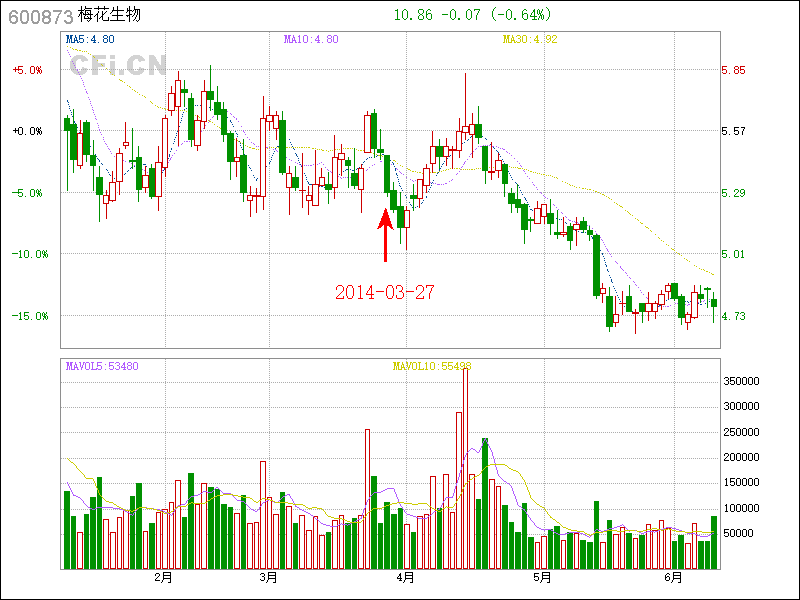Click the MAVOL5:53480 volume label
This screenshot has height=600, width=800.
pos(102,367)
